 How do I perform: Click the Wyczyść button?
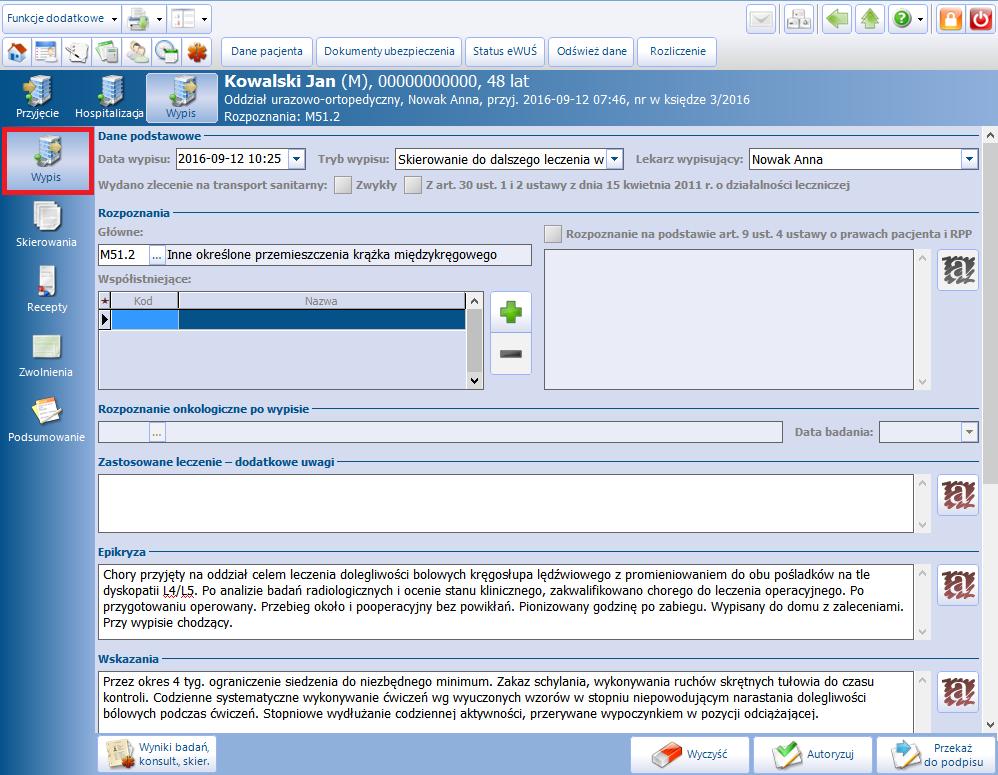point(691,755)
